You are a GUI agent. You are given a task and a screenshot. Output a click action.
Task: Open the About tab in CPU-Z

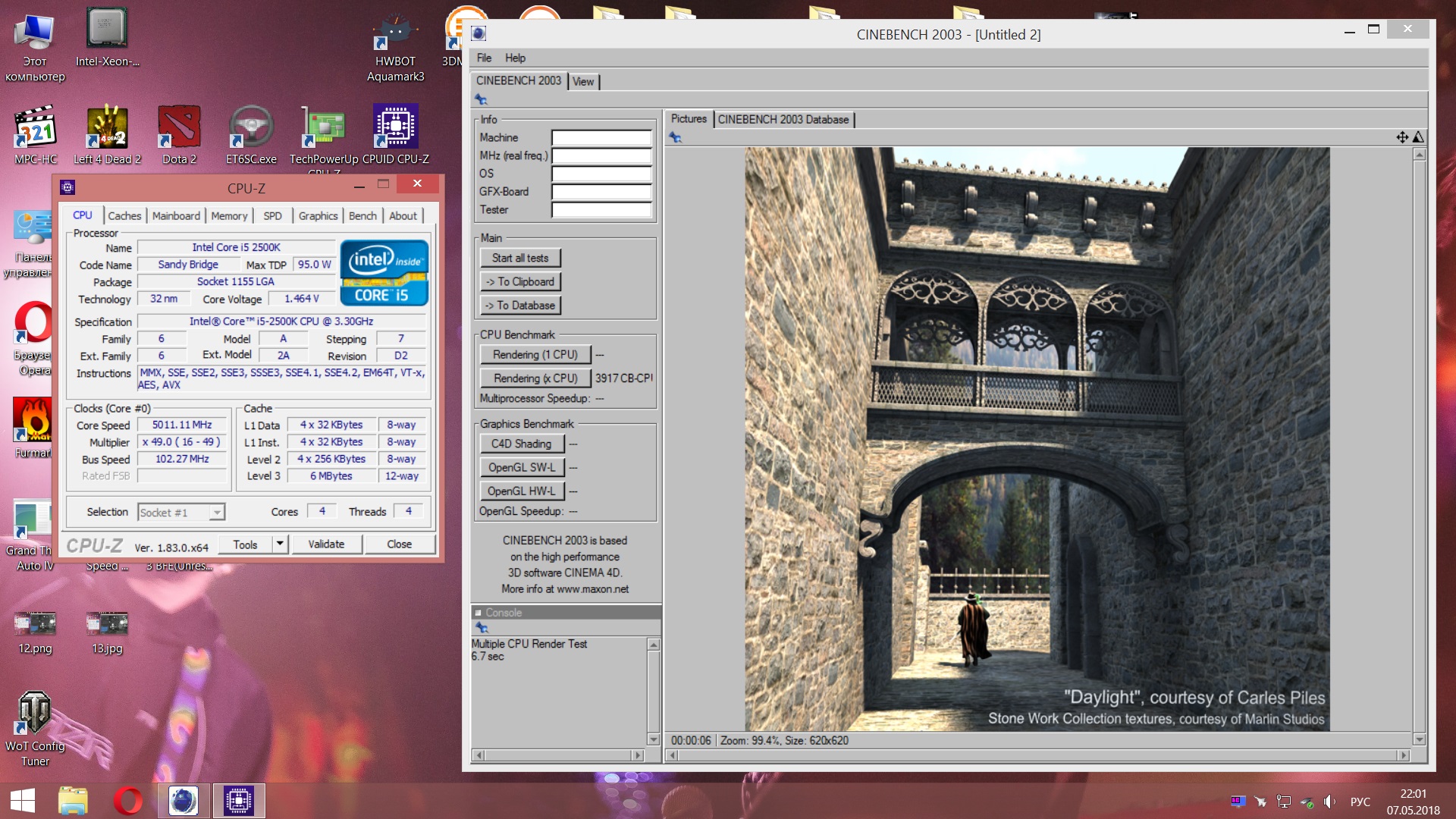tap(403, 215)
